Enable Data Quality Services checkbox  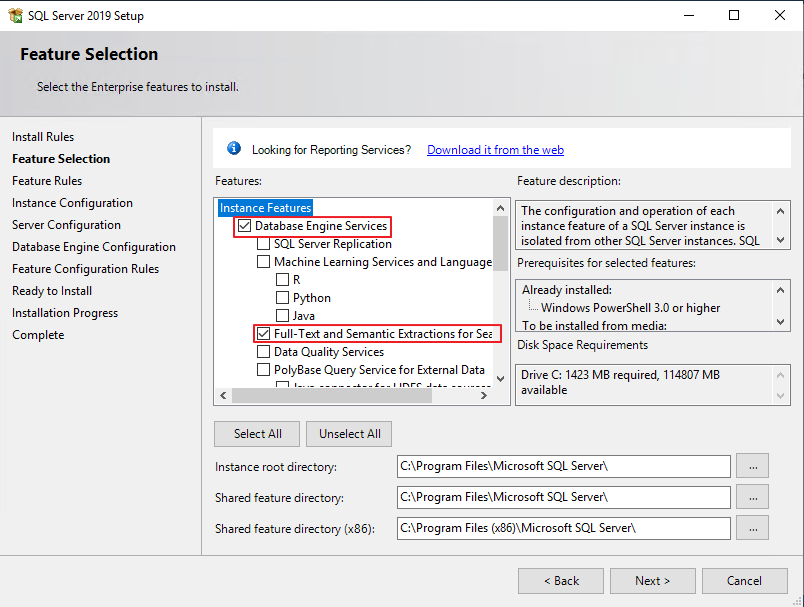pos(264,352)
